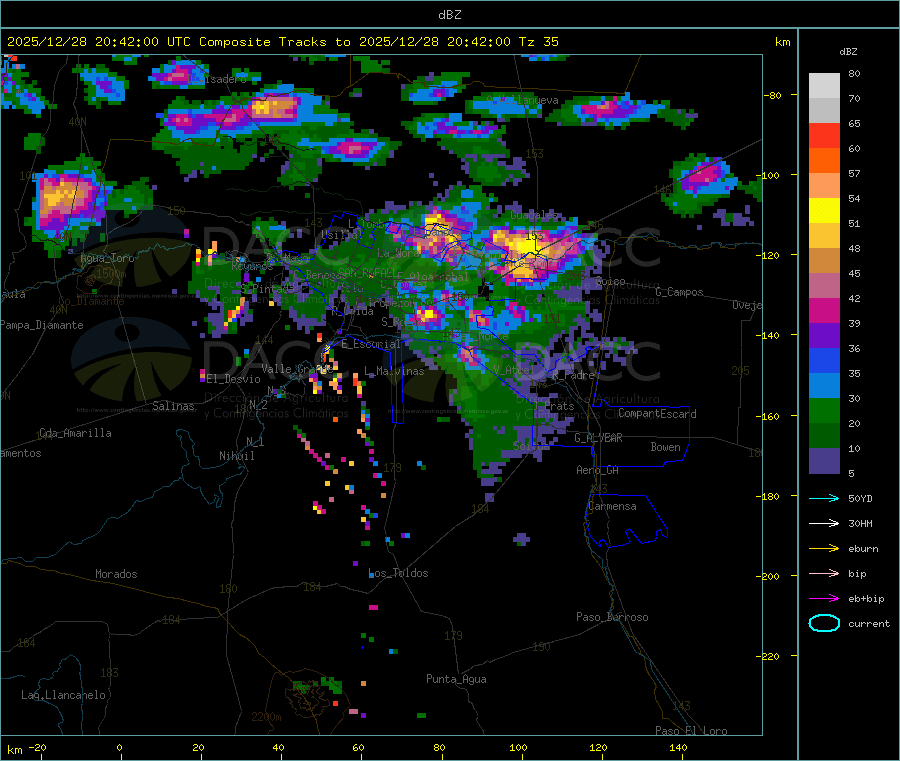Click the 'Paso_Barroso' map label
The image size is (900, 761).
tap(612, 617)
